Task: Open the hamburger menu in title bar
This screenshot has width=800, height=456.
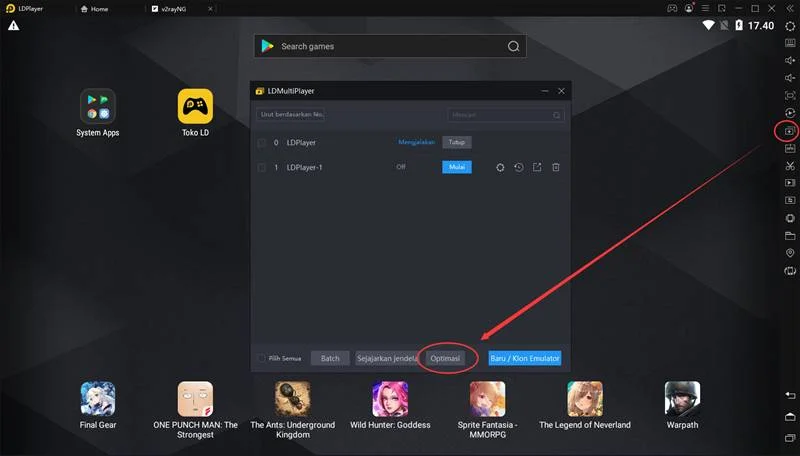Action: (705, 9)
